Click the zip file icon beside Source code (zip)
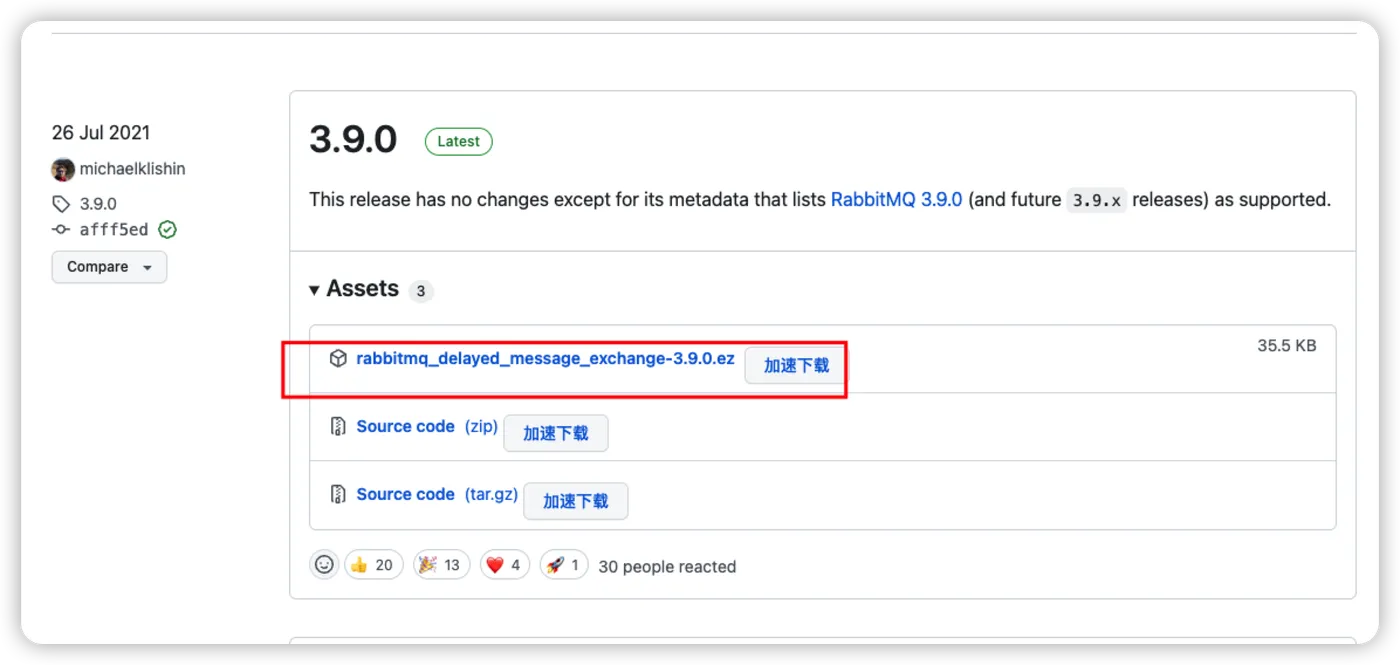Viewport: 1400px width, 665px height. click(x=339, y=427)
